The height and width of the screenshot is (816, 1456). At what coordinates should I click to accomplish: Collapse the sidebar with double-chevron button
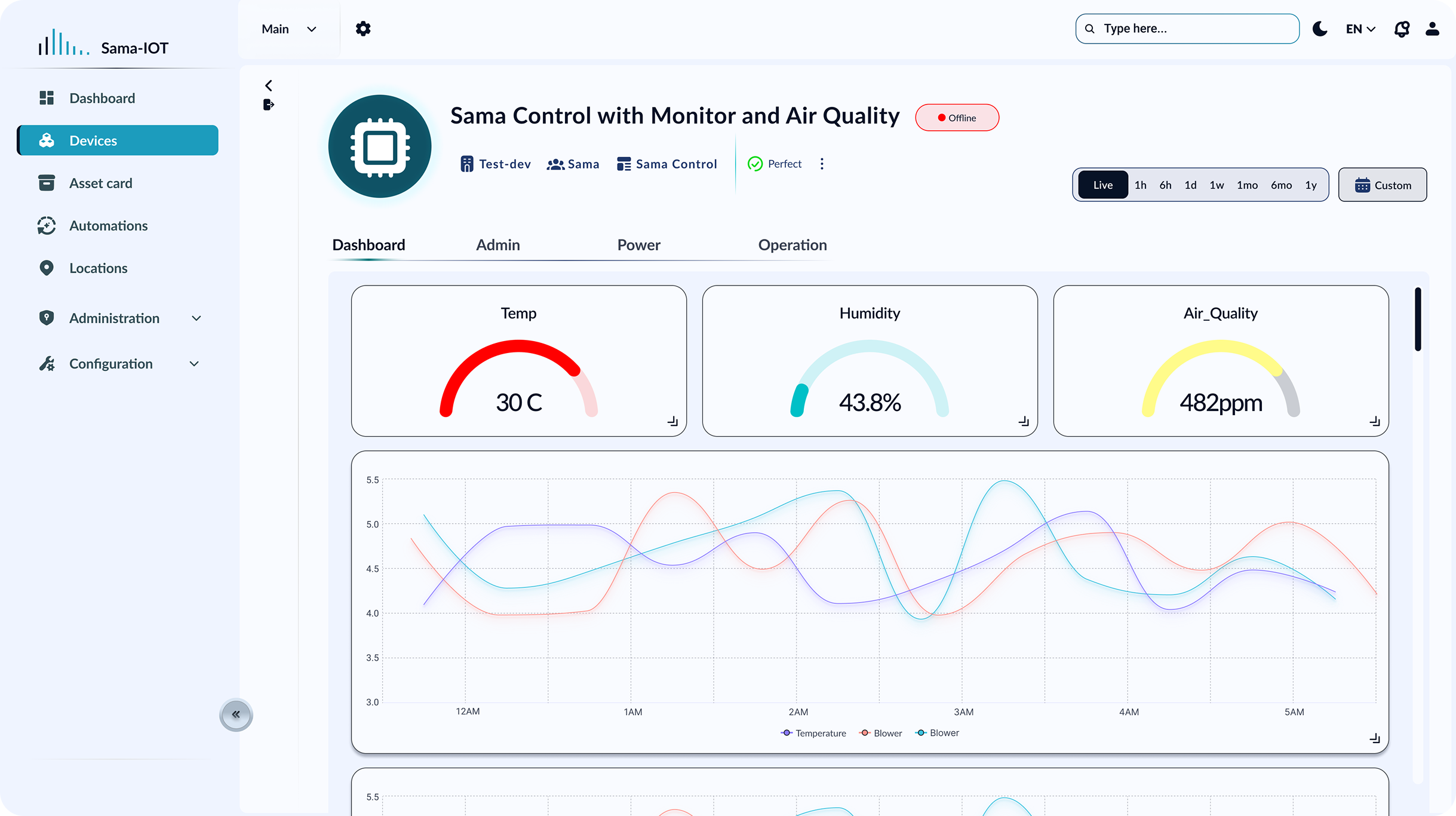[x=236, y=714]
